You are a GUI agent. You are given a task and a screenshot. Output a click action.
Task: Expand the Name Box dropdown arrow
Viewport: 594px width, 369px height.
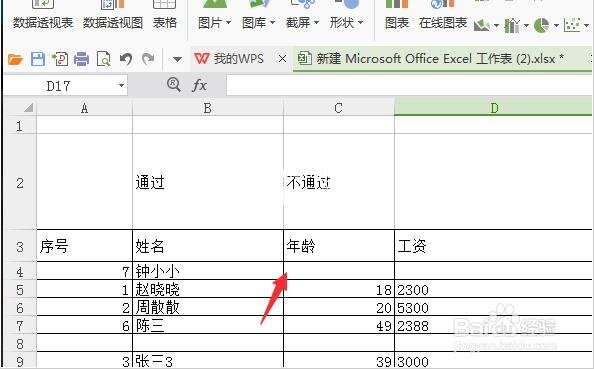[x=121, y=86]
